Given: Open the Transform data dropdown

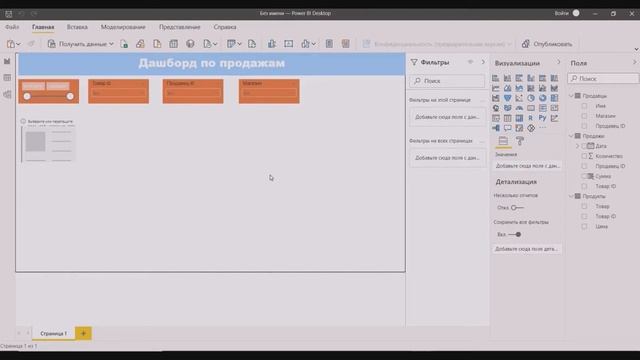Looking at the screenshot, I should pos(240,44).
